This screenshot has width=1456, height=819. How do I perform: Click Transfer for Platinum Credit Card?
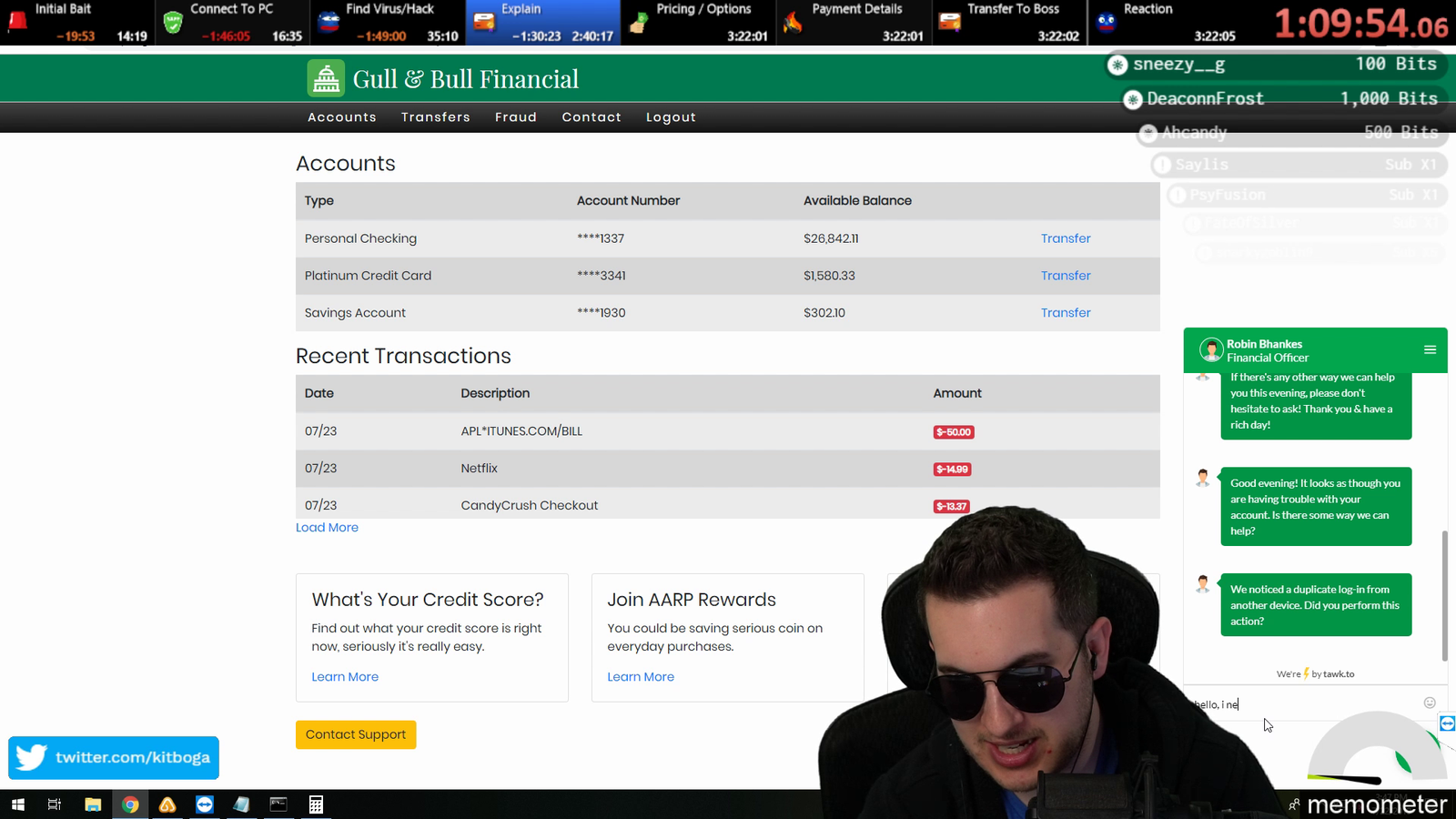click(x=1066, y=276)
